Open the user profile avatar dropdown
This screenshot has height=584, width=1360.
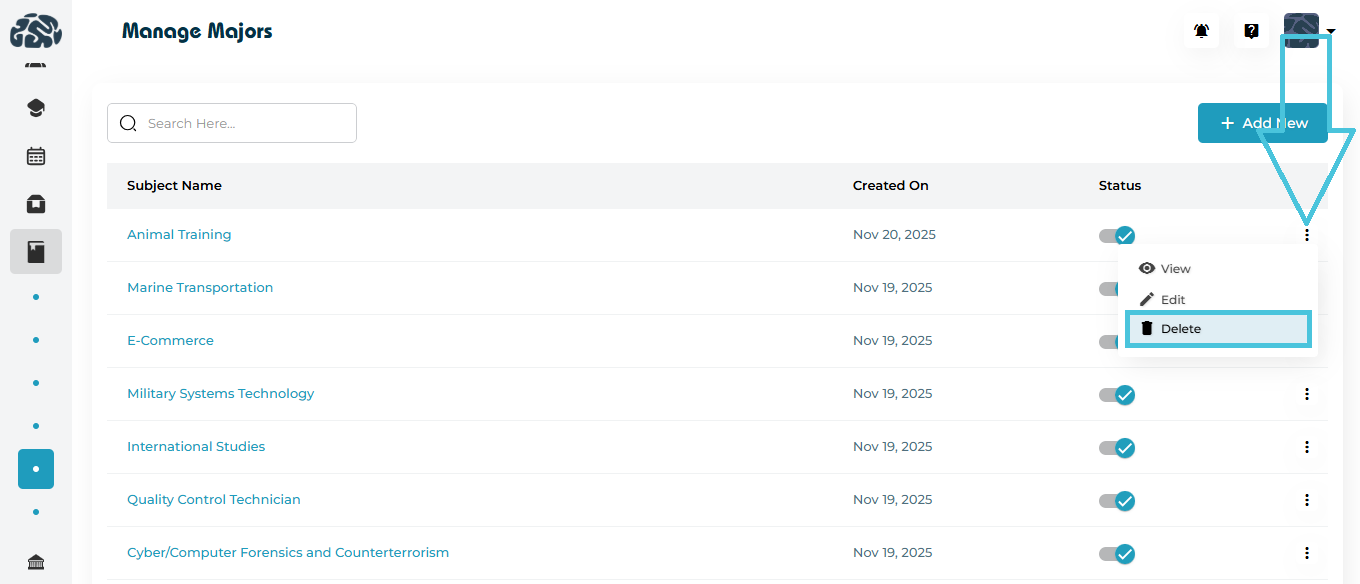pos(1308,30)
